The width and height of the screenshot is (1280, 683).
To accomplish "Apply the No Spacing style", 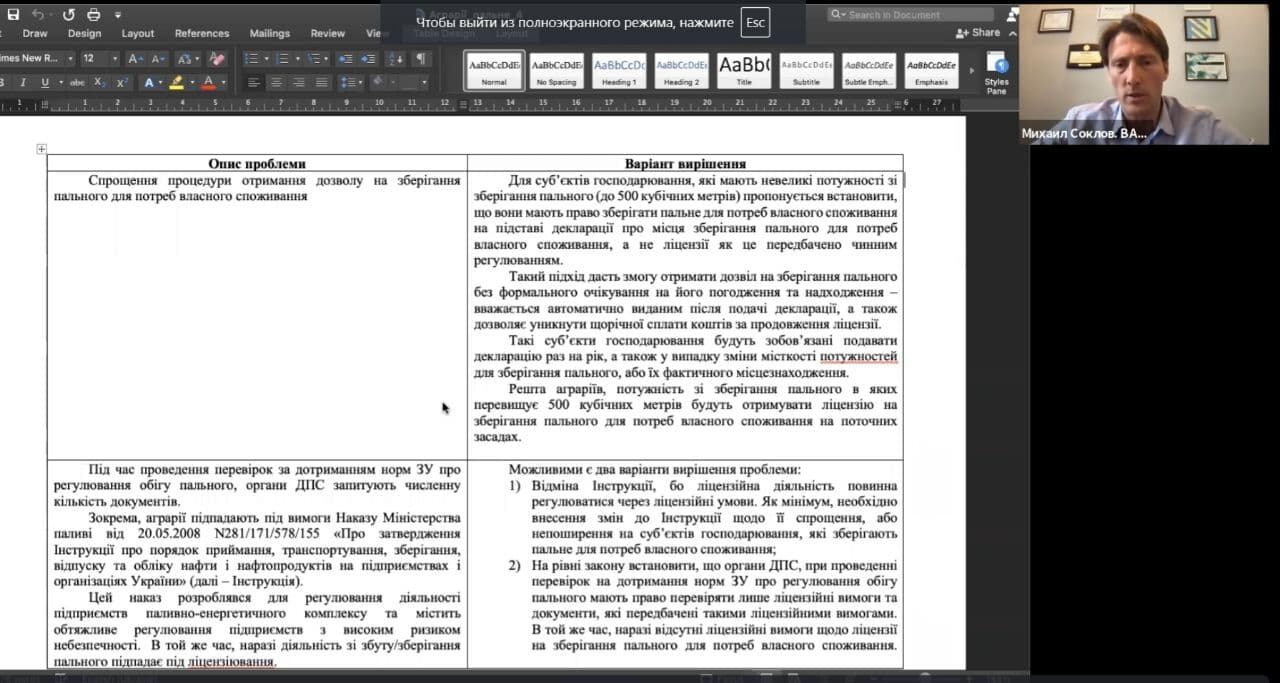I will coord(556,70).
